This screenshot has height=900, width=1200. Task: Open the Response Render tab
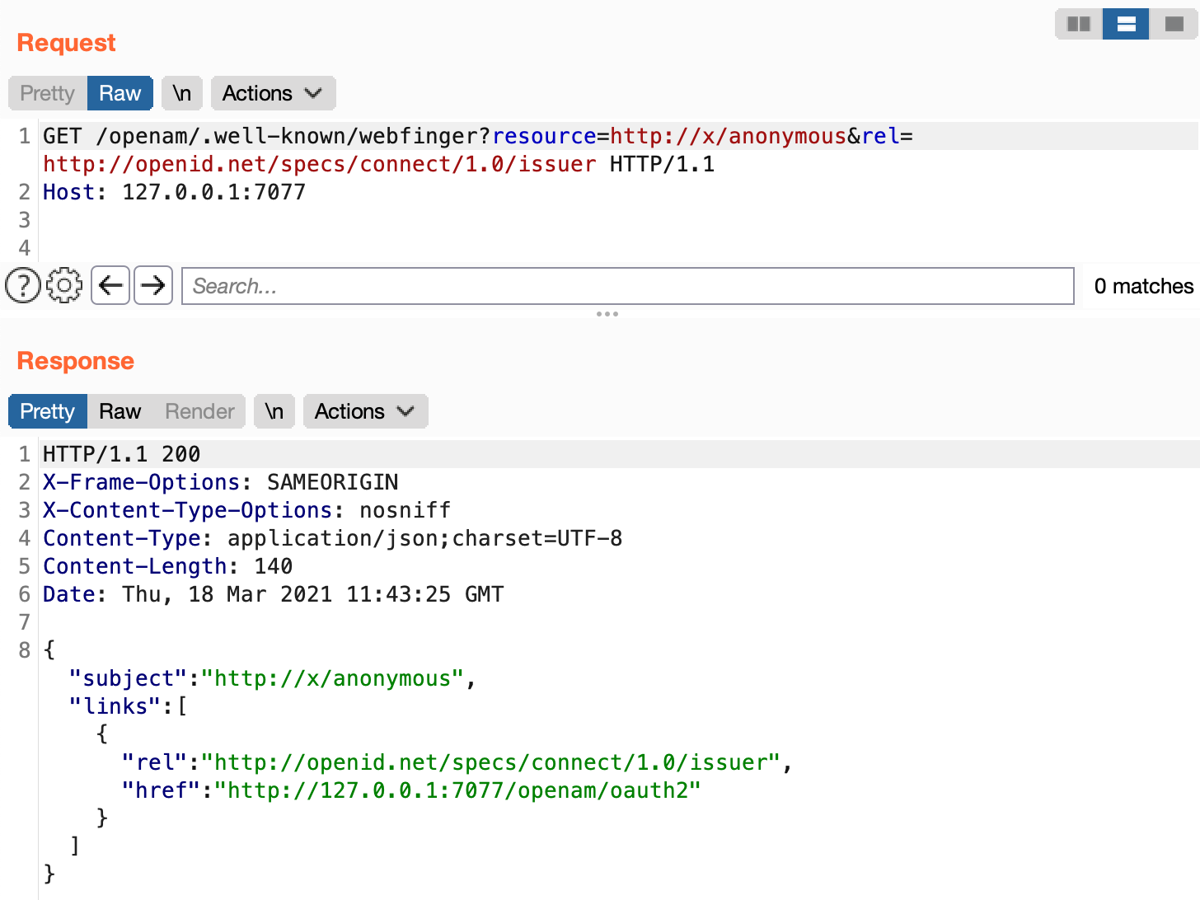199,411
